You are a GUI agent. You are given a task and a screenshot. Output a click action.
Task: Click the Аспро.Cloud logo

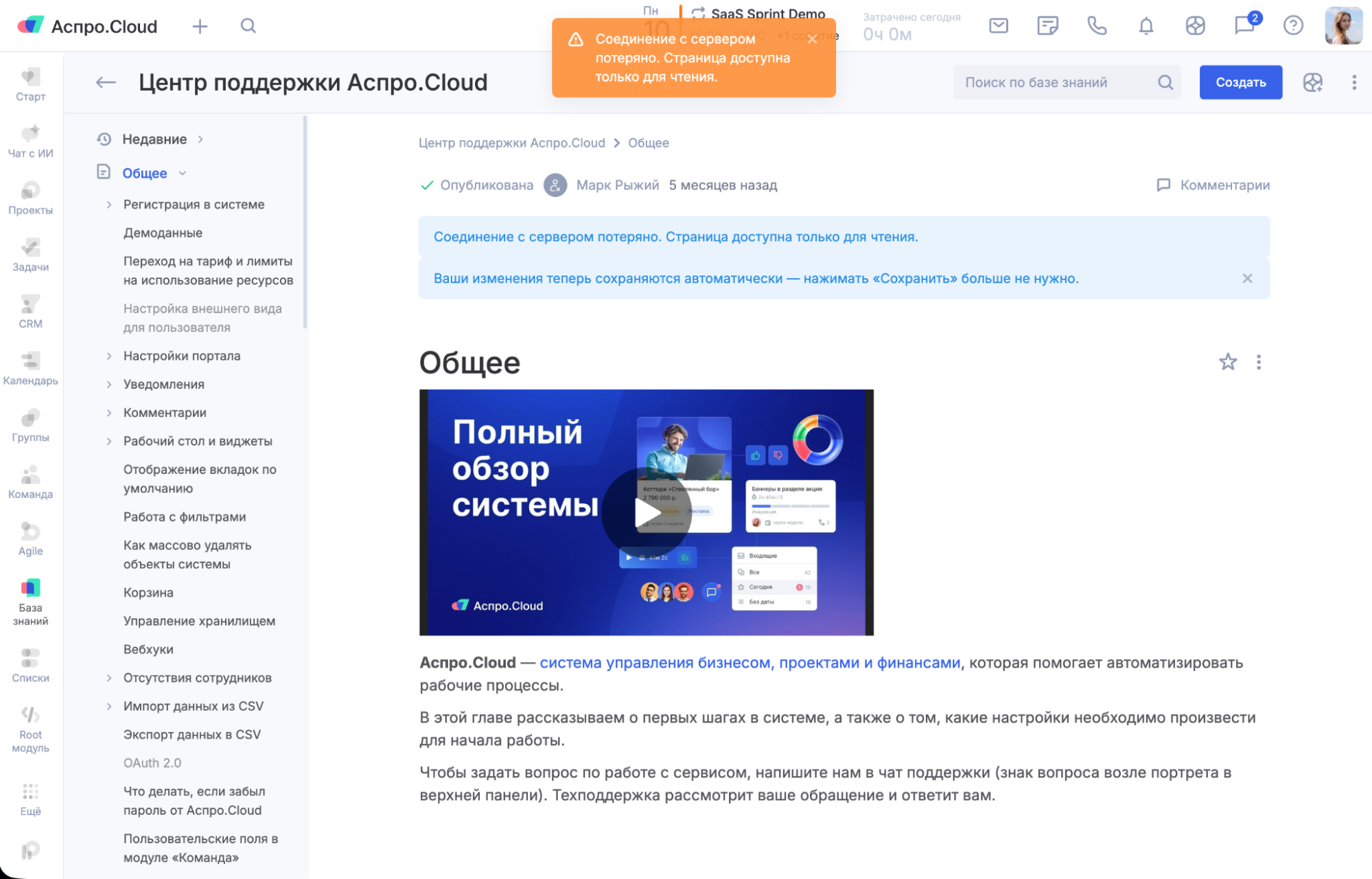point(87,26)
